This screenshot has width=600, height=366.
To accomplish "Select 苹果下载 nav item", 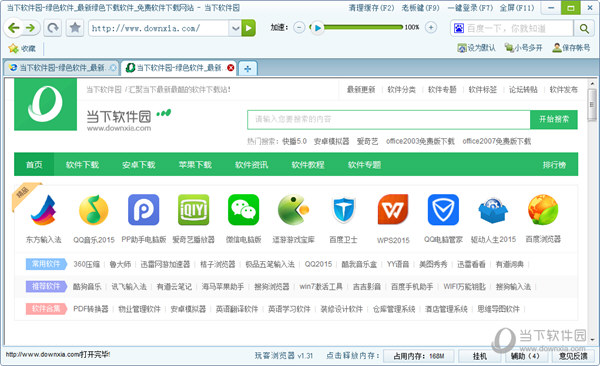I will pos(195,165).
